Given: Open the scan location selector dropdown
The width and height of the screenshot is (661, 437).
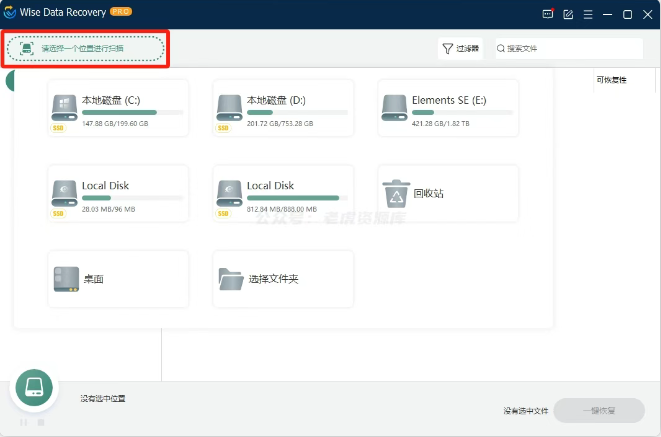Looking at the screenshot, I should (x=86, y=48).
